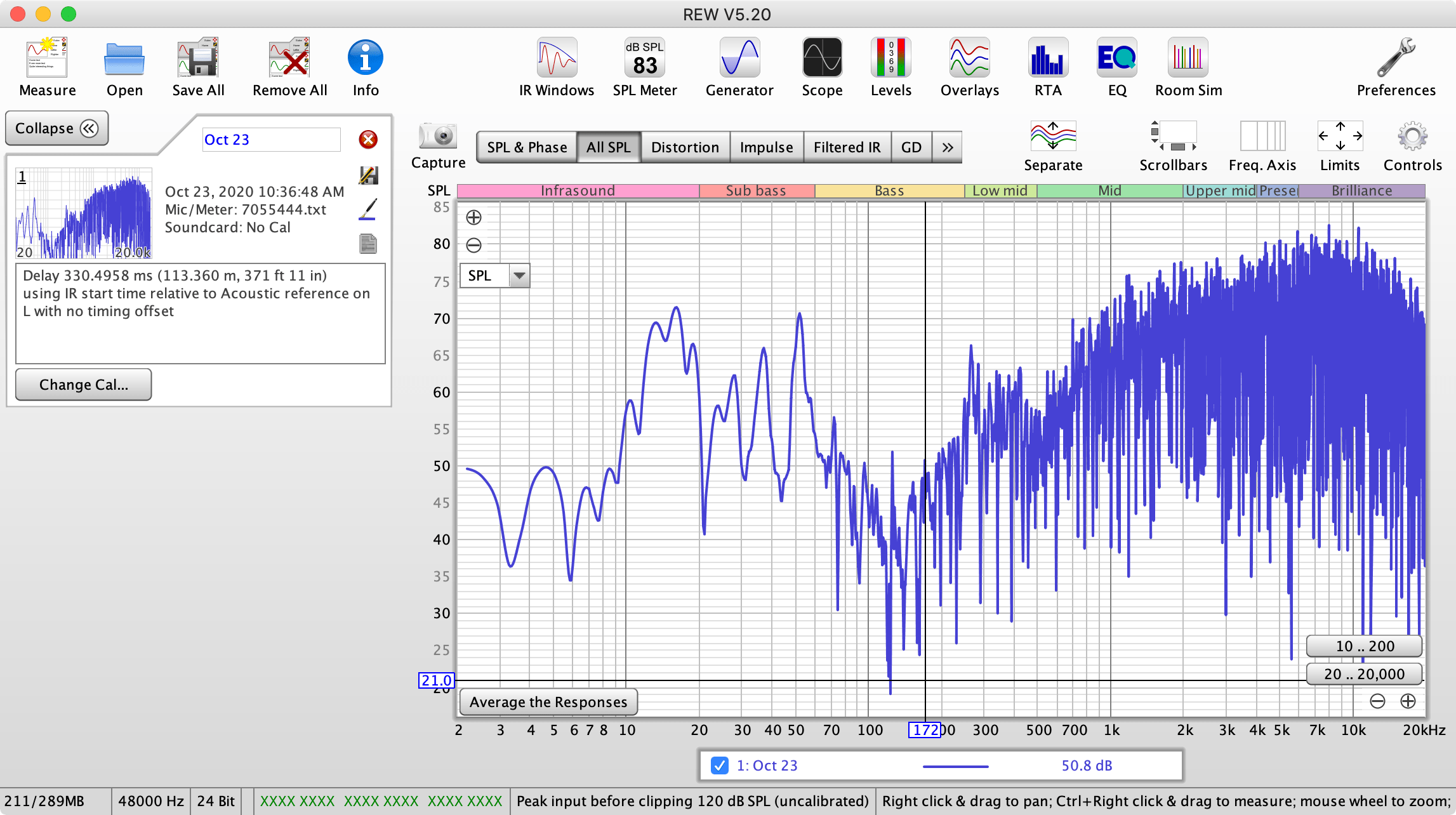Click the Oct 23 measurement name field
This screenshot has width=1456, height=815.
(271, 140)
